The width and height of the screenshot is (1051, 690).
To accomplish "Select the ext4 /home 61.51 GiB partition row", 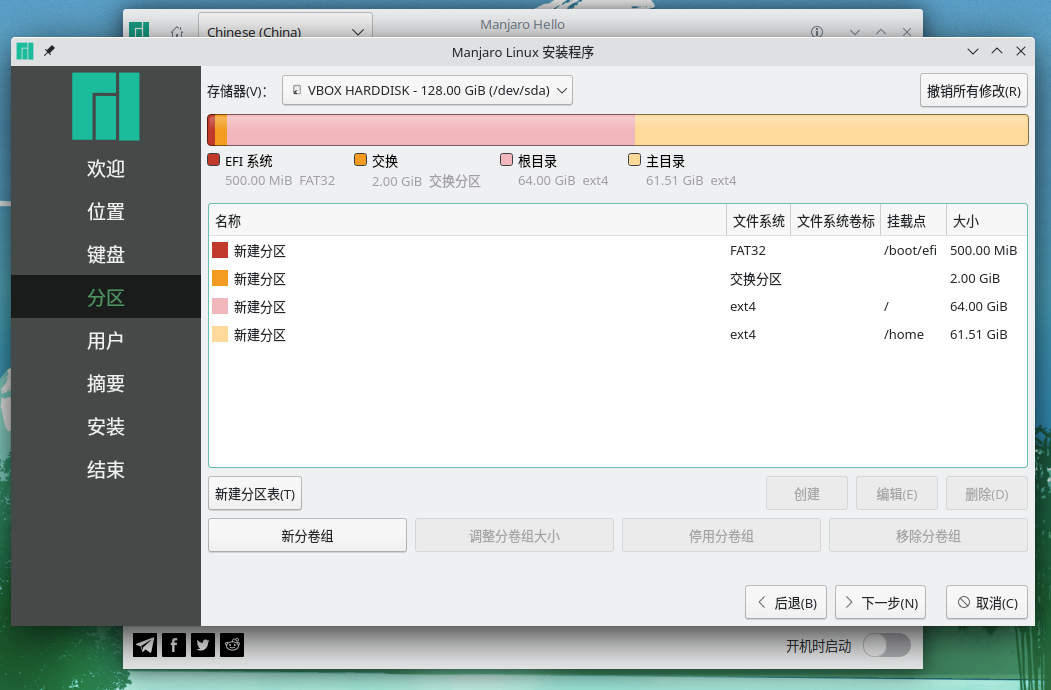I will pos(617,335).
